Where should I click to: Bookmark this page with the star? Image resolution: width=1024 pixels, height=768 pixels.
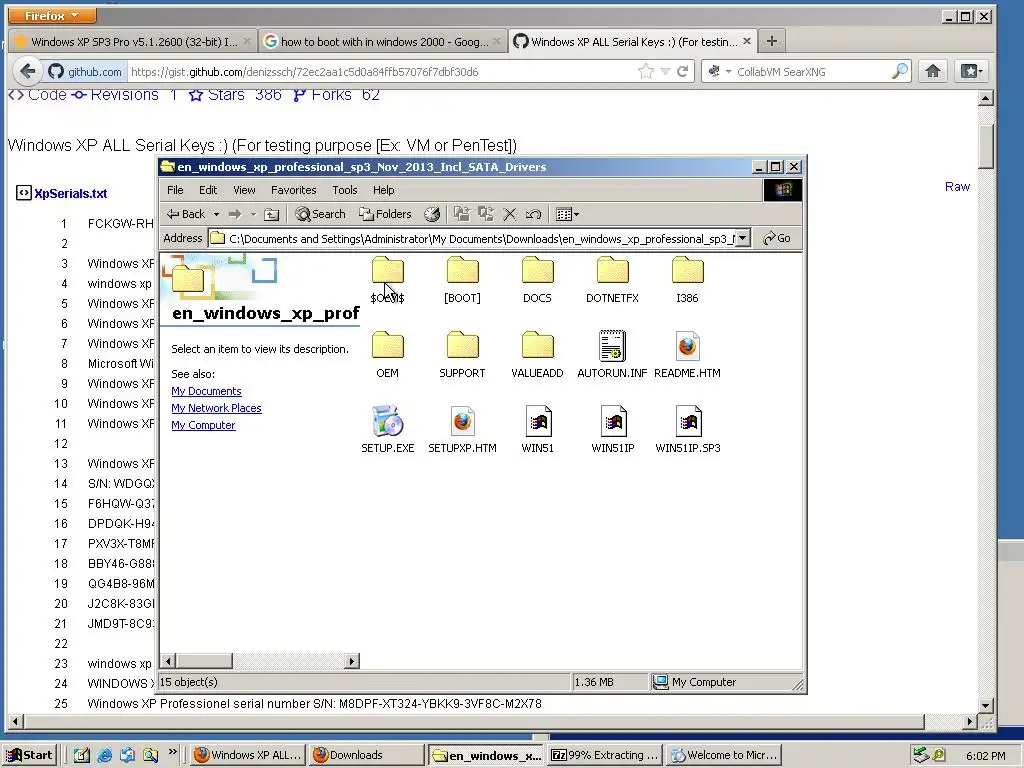(645, 72)
